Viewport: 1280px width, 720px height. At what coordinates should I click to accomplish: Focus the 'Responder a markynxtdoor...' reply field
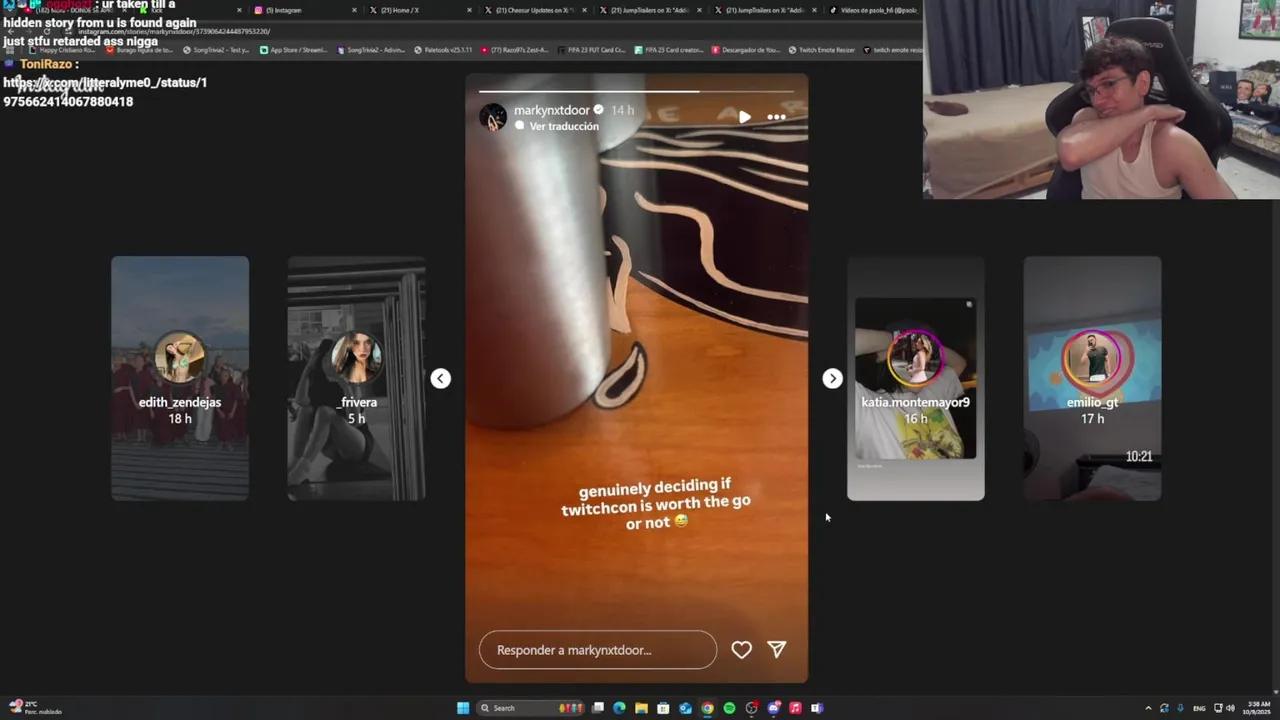(598, 650)
